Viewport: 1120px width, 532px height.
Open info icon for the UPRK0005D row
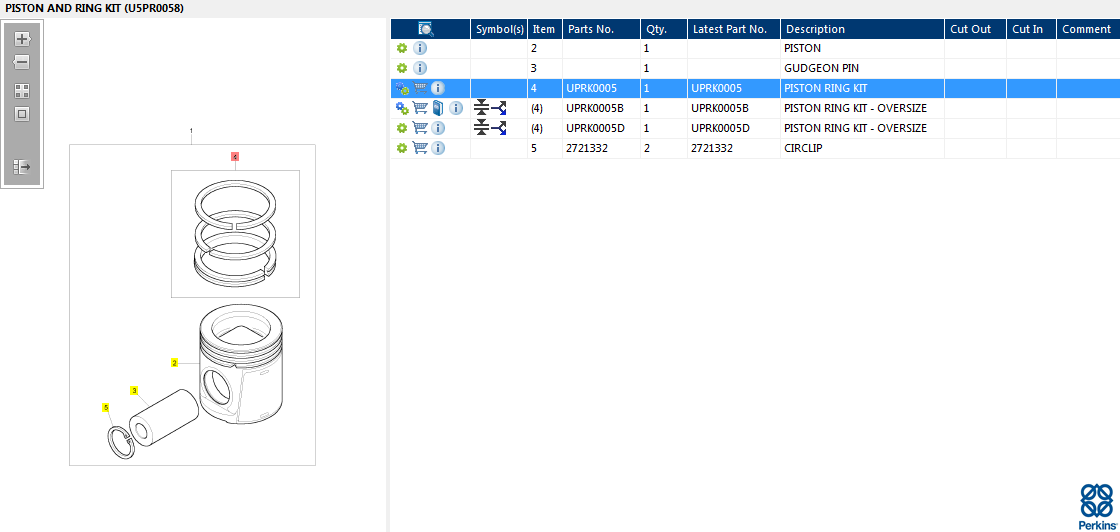pyautogui.click(x=438, y=129)
